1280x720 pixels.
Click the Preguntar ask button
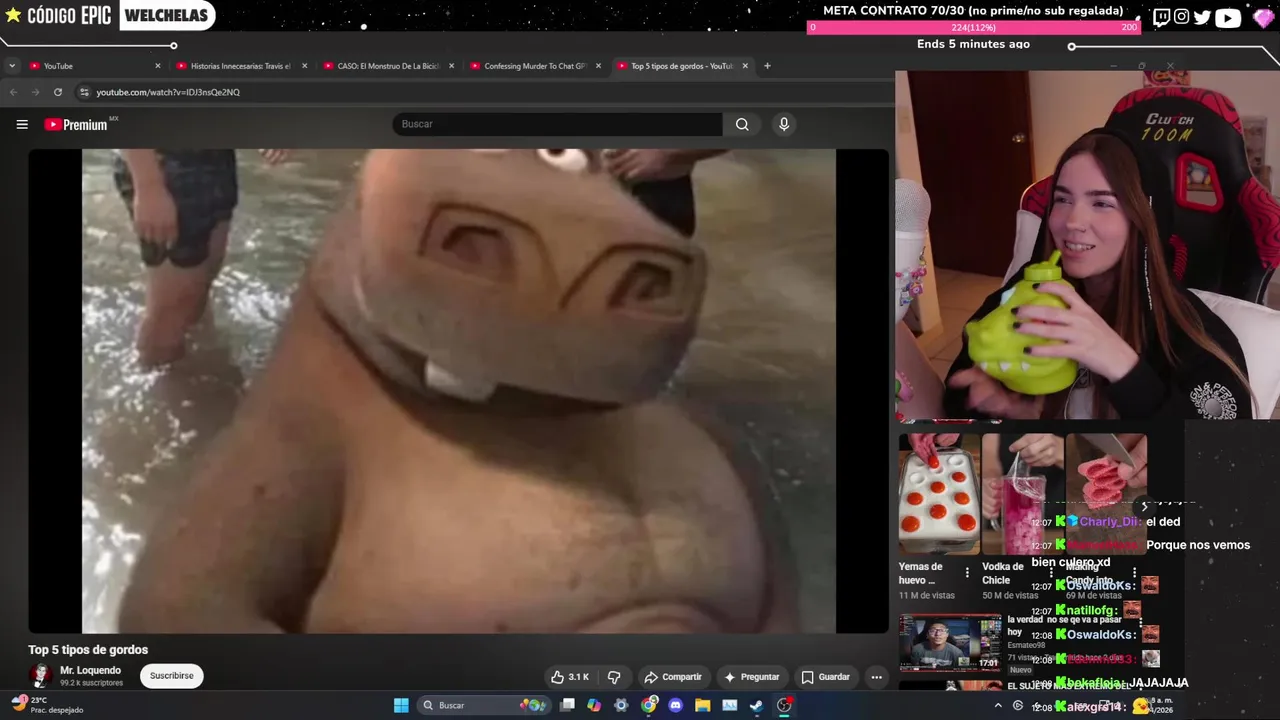pos(752,677)
